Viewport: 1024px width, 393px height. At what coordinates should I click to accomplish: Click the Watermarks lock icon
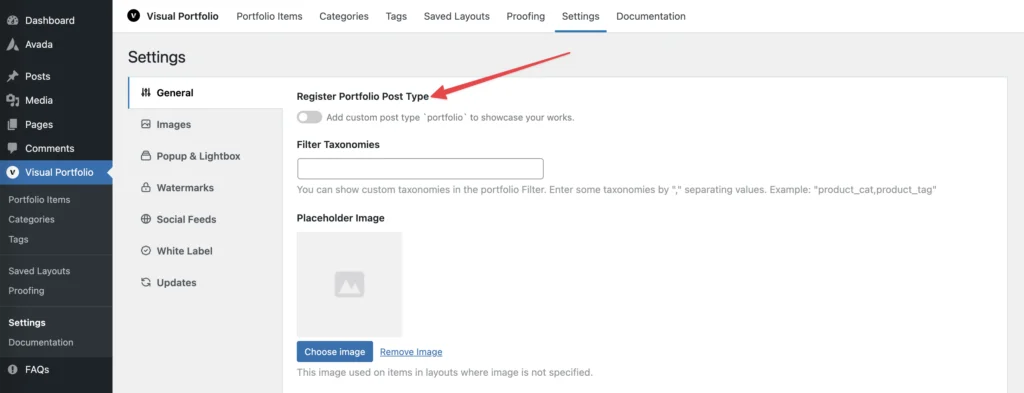[146, 187]
